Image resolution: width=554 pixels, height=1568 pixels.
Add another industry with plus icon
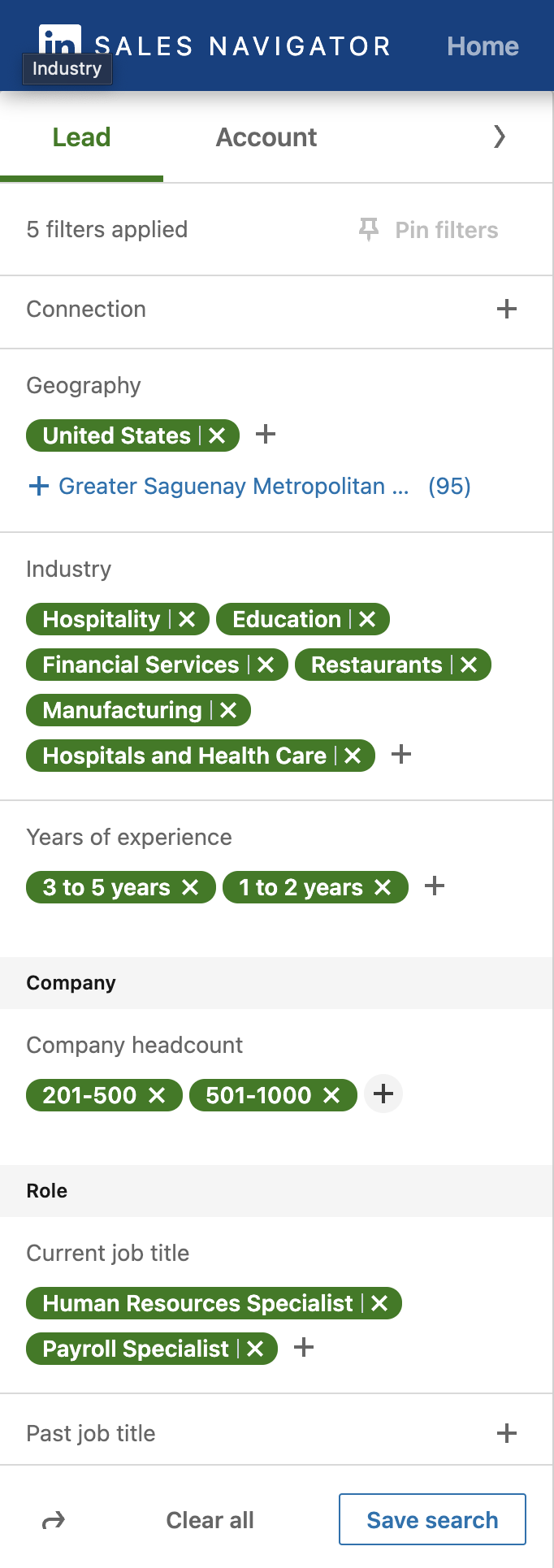[401, 754]
